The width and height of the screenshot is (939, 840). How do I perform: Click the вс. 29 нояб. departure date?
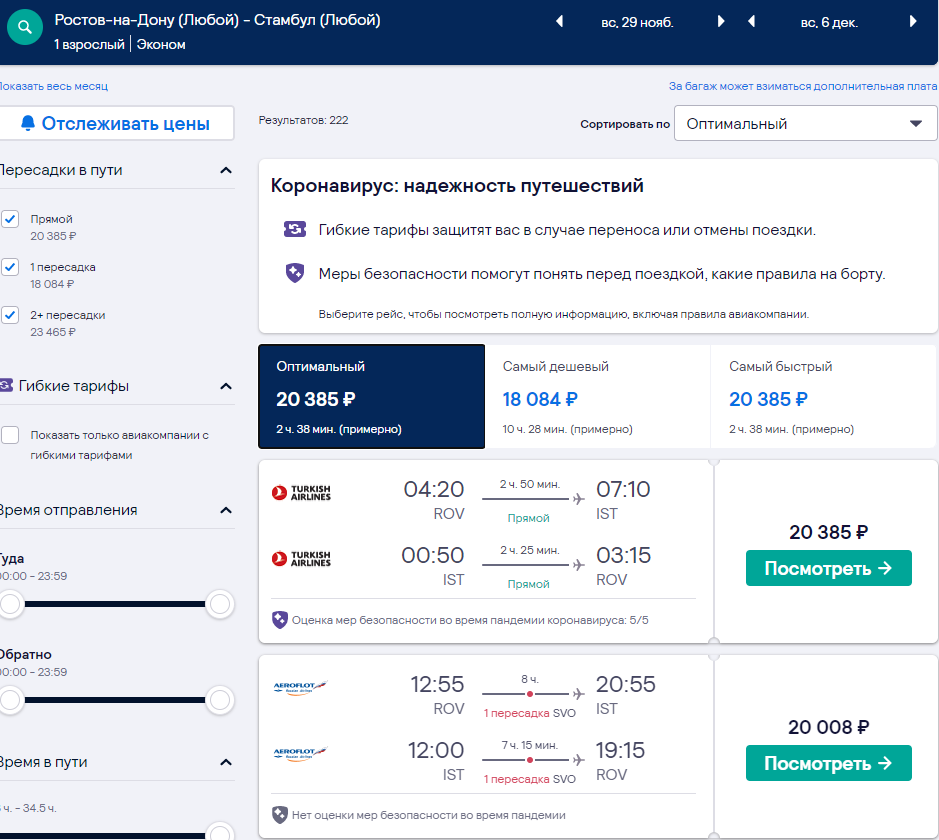637,23
